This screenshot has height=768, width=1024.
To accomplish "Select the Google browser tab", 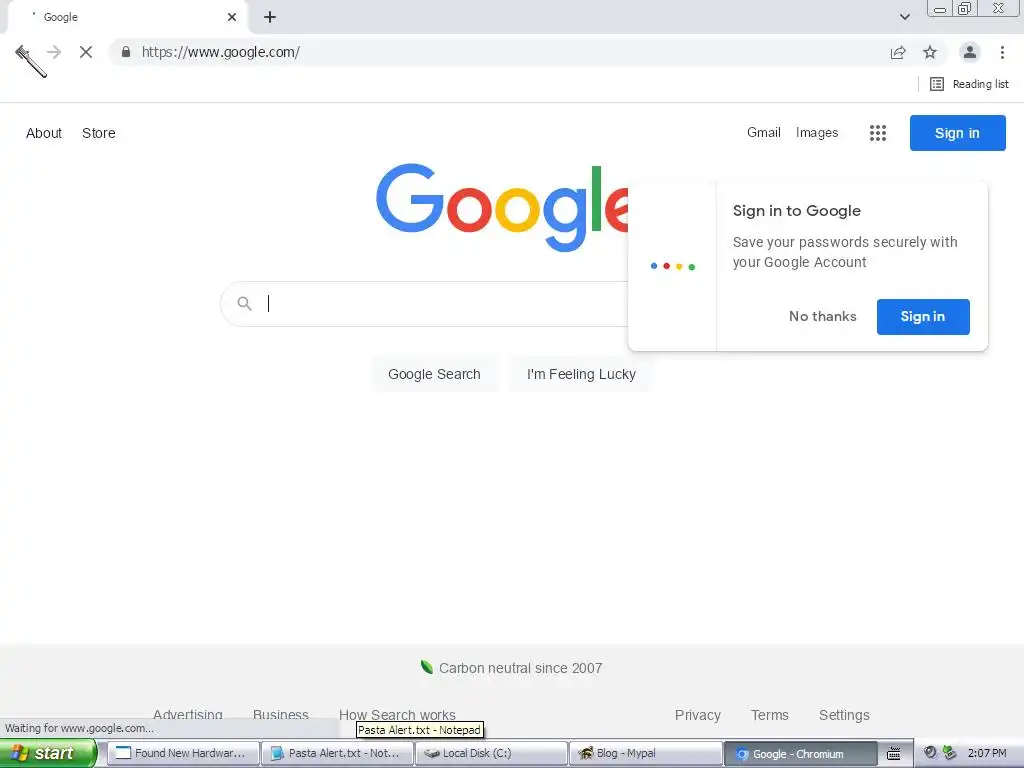I will click(x=127, y=17).
